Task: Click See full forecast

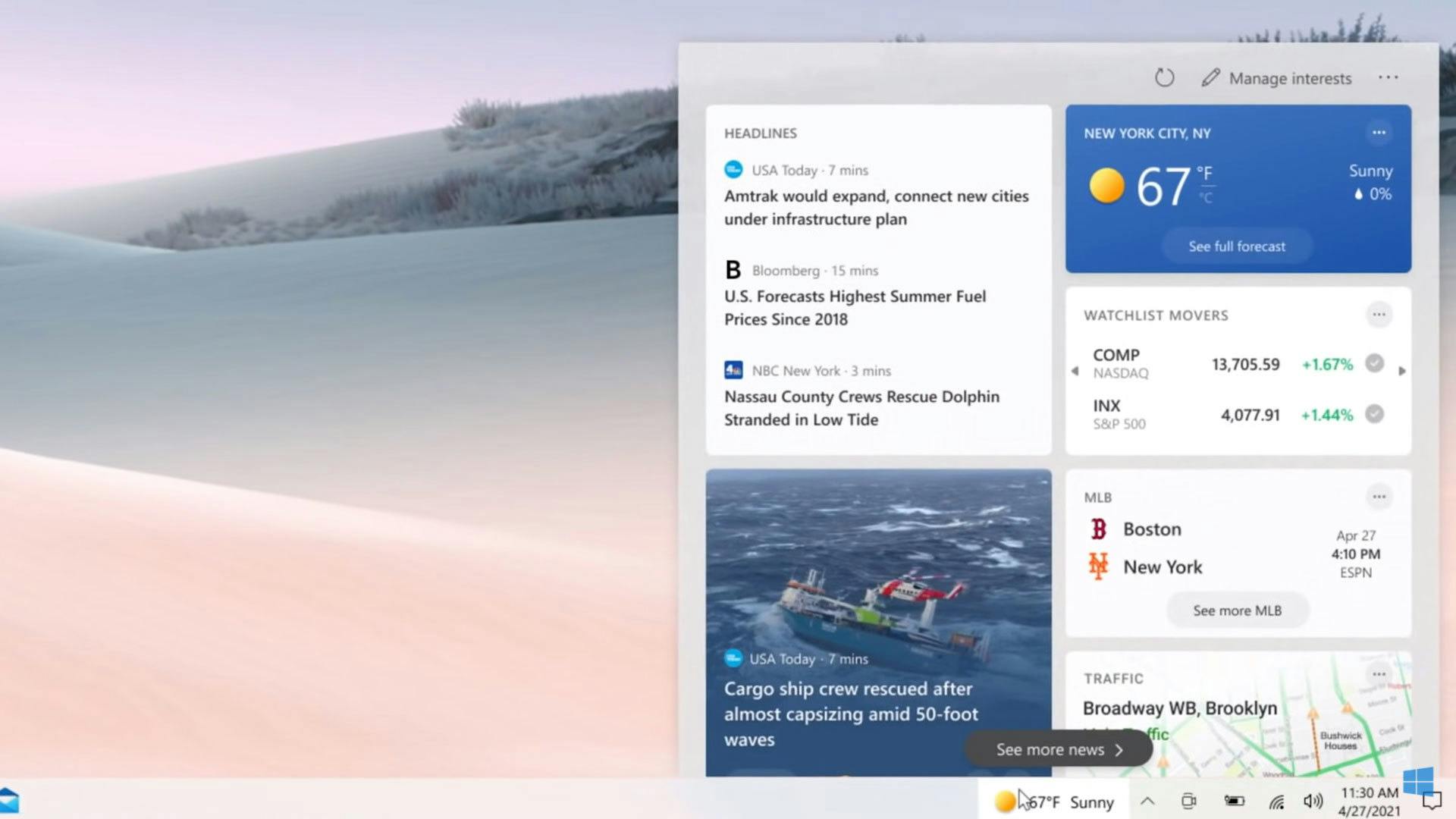Action: pyautogui.click(x=1236, y=246)
